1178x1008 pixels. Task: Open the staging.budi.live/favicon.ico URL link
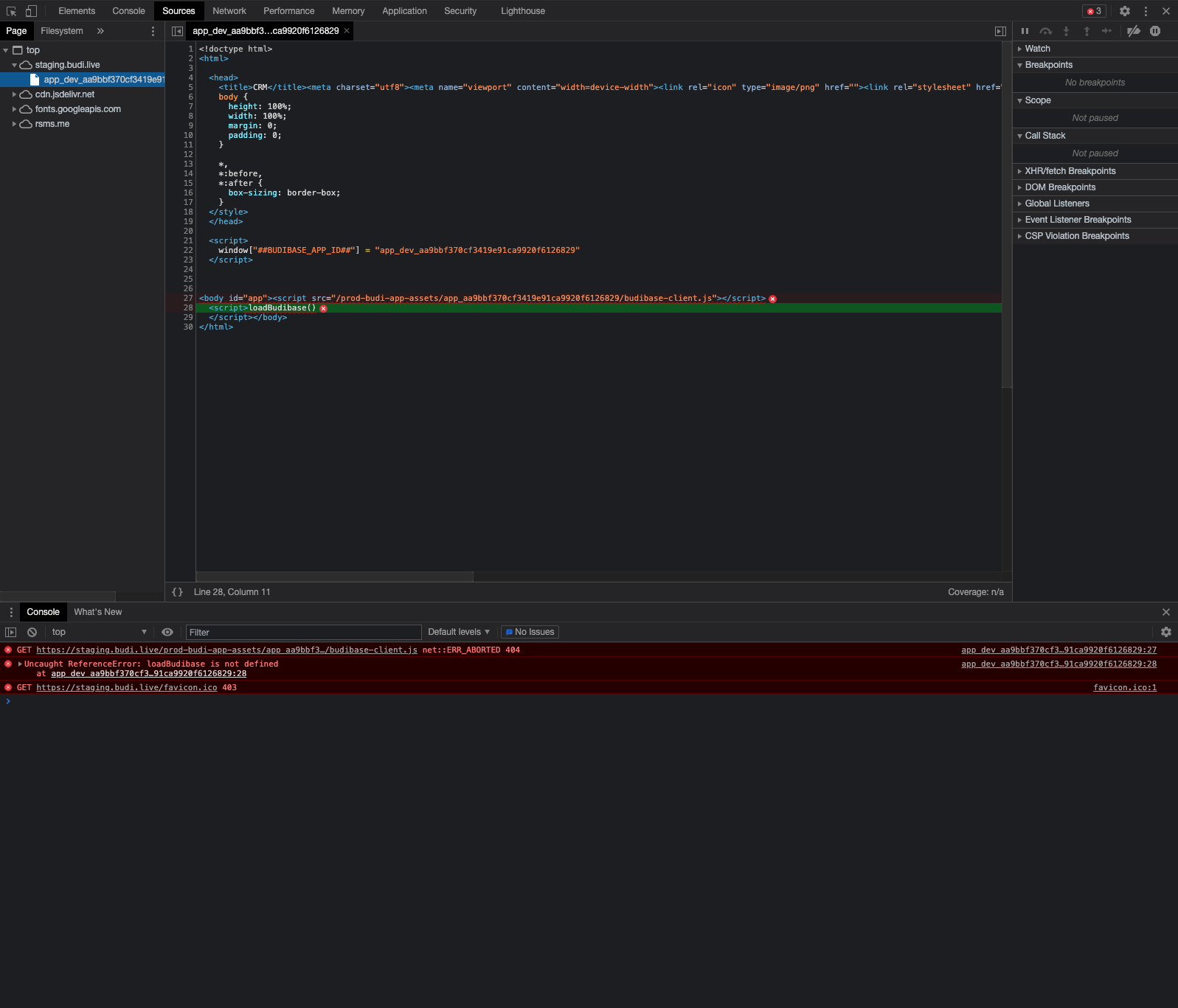[x=127, y=687]
